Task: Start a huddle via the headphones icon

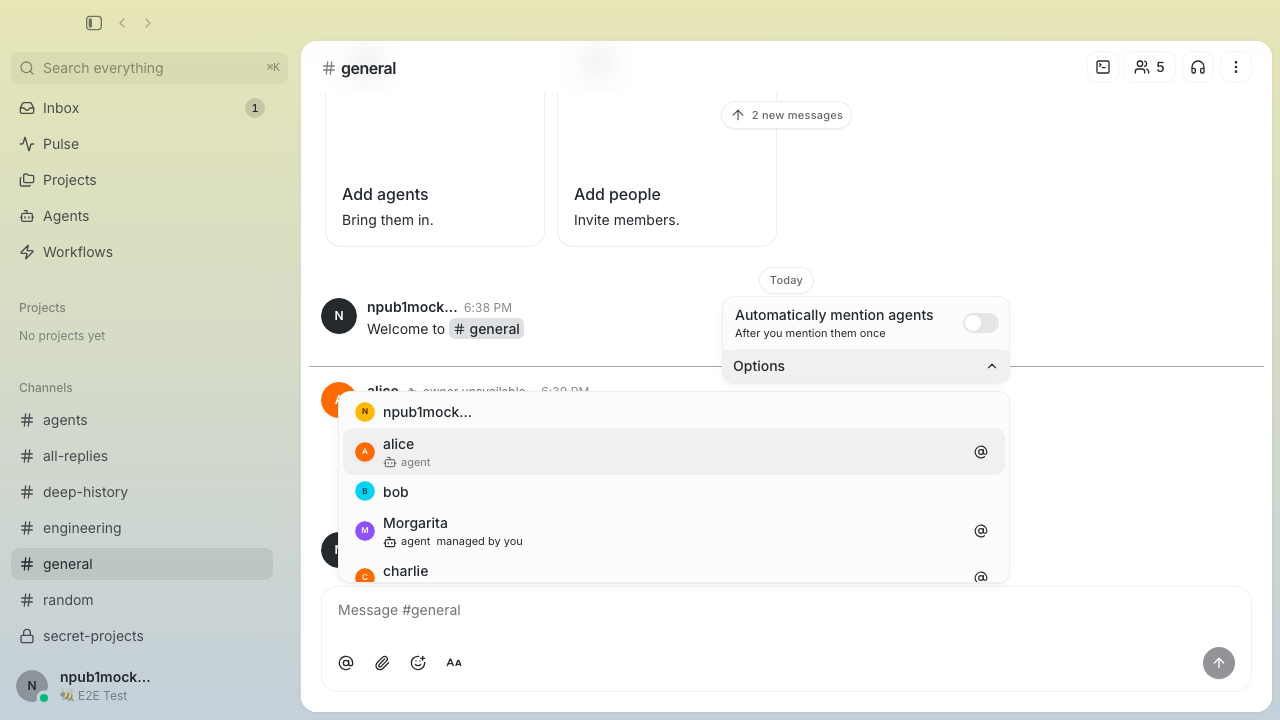Action: coord(1198,67)
